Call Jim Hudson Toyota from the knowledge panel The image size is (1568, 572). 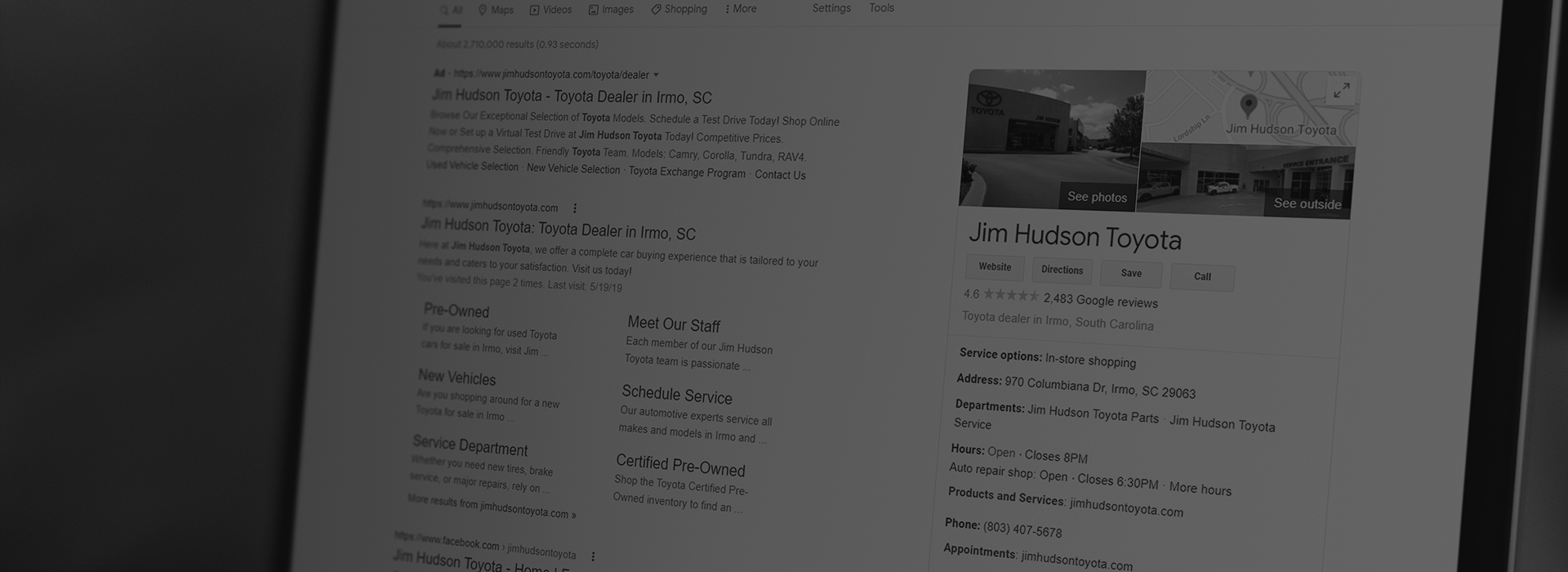coord(1202,277)
